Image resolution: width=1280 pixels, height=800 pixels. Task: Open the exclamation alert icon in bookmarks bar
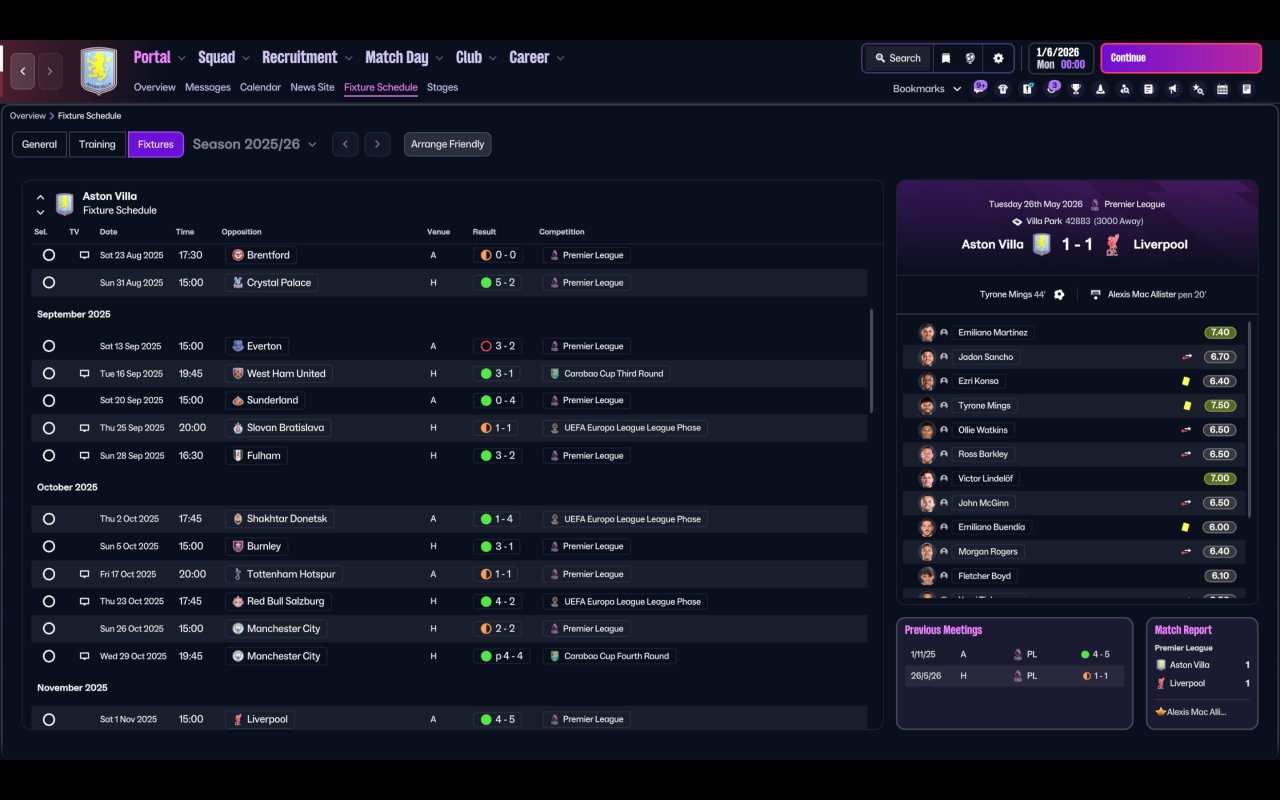pos(1027,89)
